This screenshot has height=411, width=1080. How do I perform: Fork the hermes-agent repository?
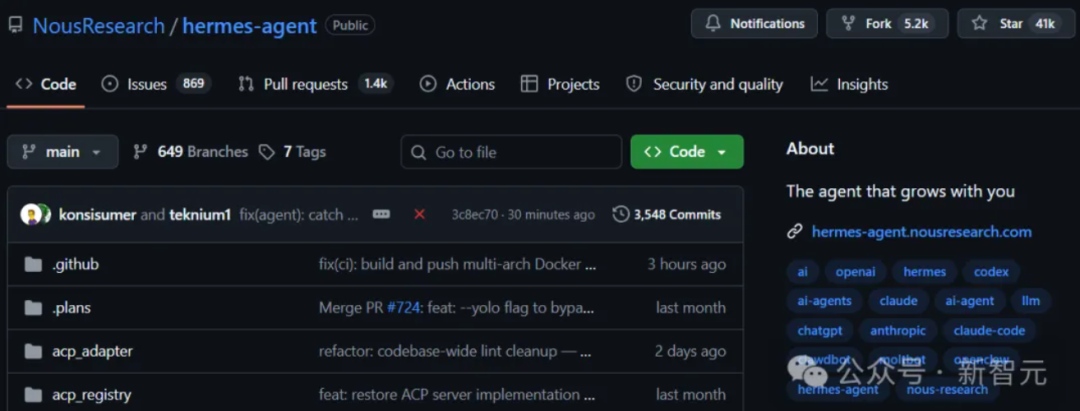[x=886, y=24]
